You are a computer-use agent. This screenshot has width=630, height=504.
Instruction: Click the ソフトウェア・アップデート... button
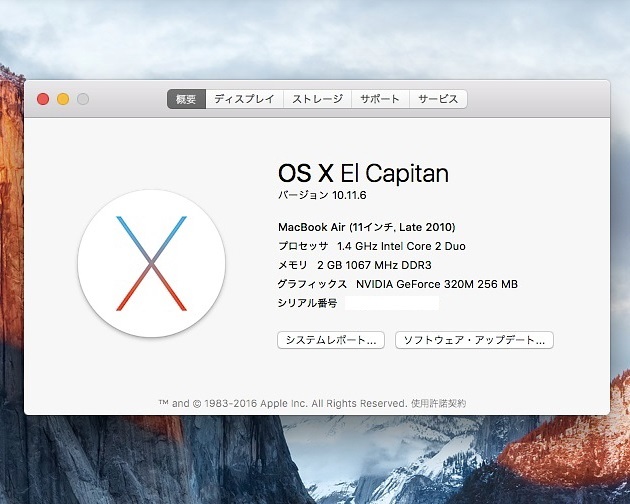(x=474, y=340)
